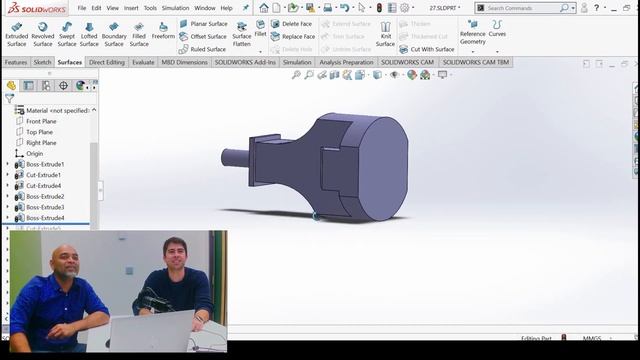Select the Extruded Surface tool
640x360 pixels.
(x=17, y=34)
